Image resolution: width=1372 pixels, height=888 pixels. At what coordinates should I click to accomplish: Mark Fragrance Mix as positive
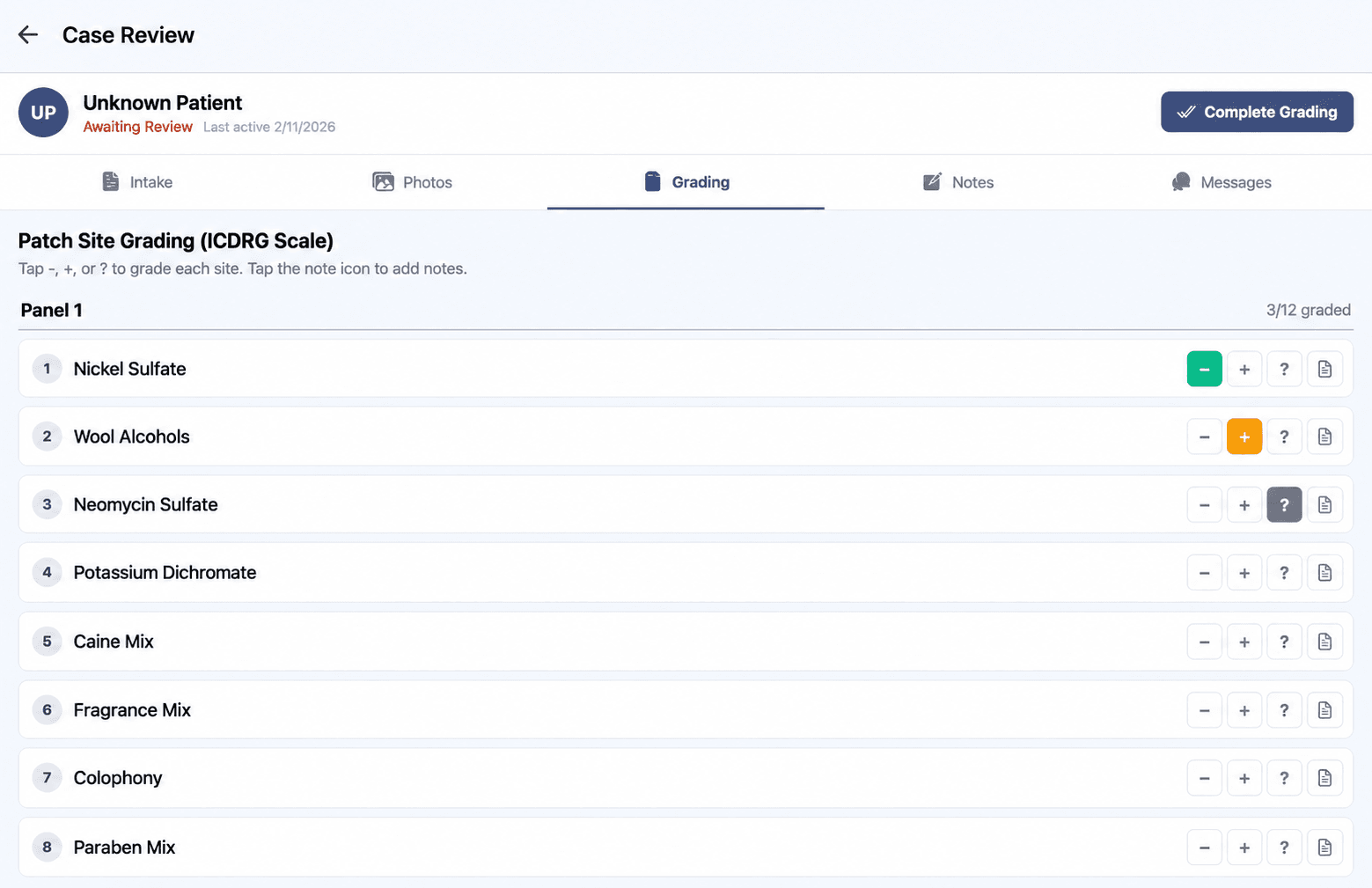(1244, 710)
